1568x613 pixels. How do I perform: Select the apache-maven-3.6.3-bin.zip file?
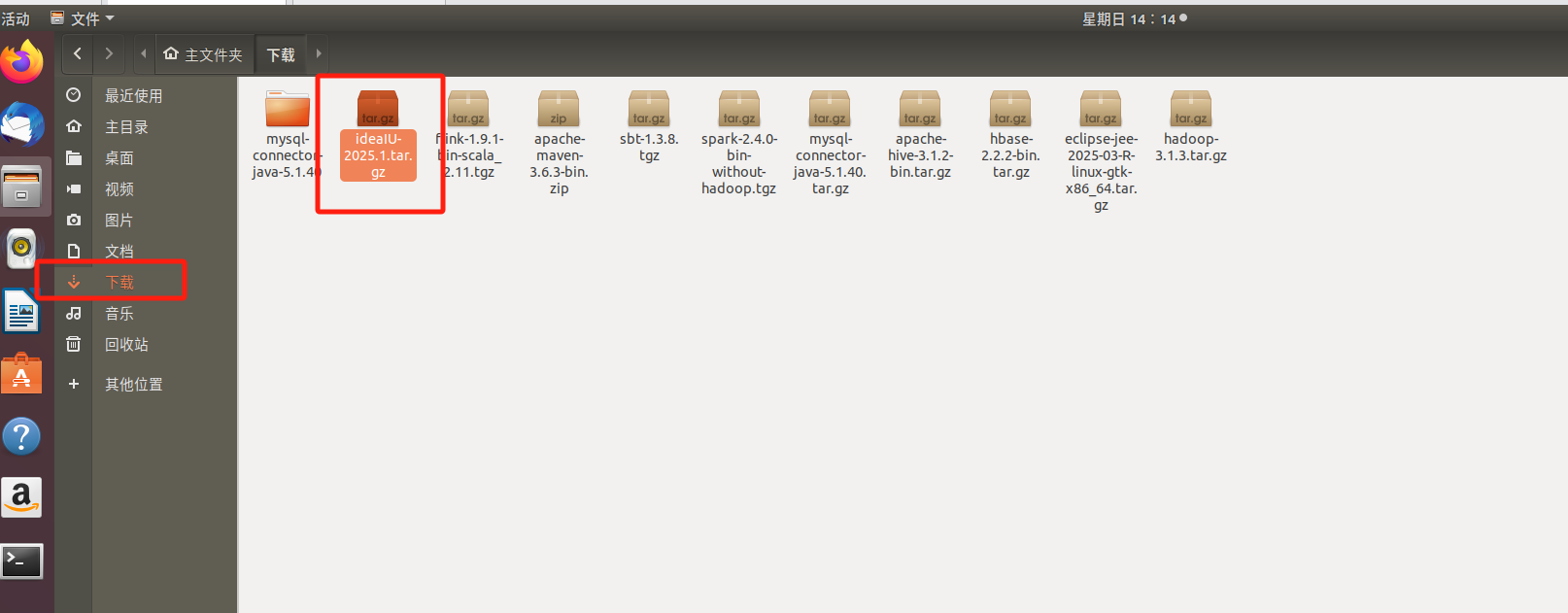pos(559,109)
